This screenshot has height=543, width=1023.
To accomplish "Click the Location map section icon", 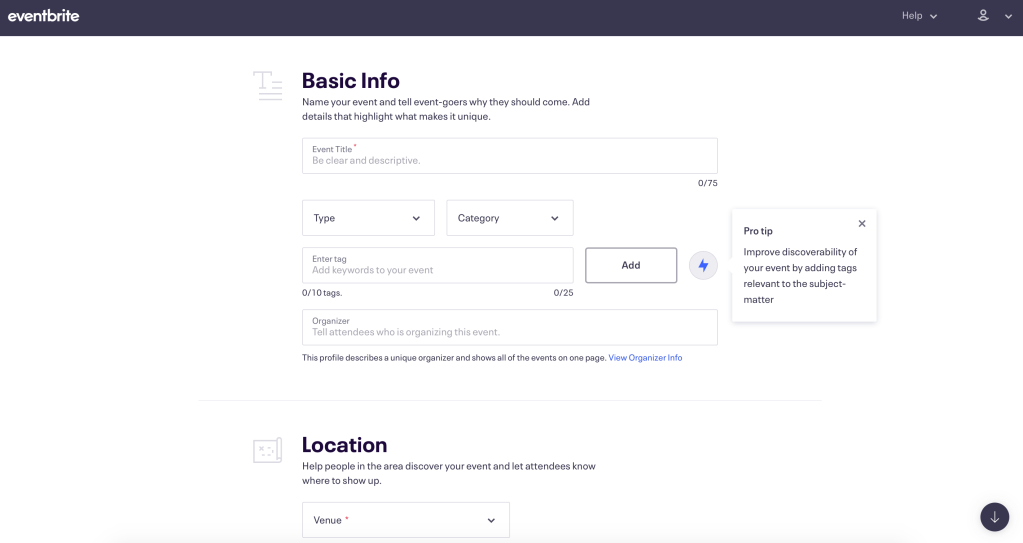I will click(x=267, y=451).
